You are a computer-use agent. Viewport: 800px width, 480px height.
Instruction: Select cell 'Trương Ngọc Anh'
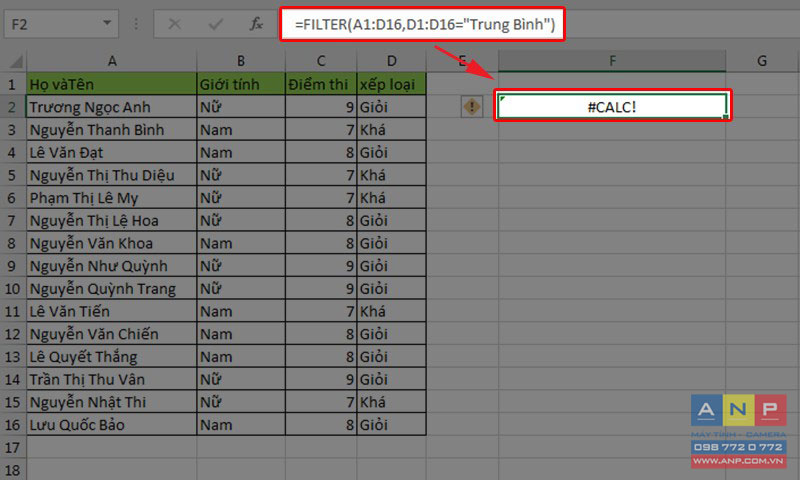point(112,107)
